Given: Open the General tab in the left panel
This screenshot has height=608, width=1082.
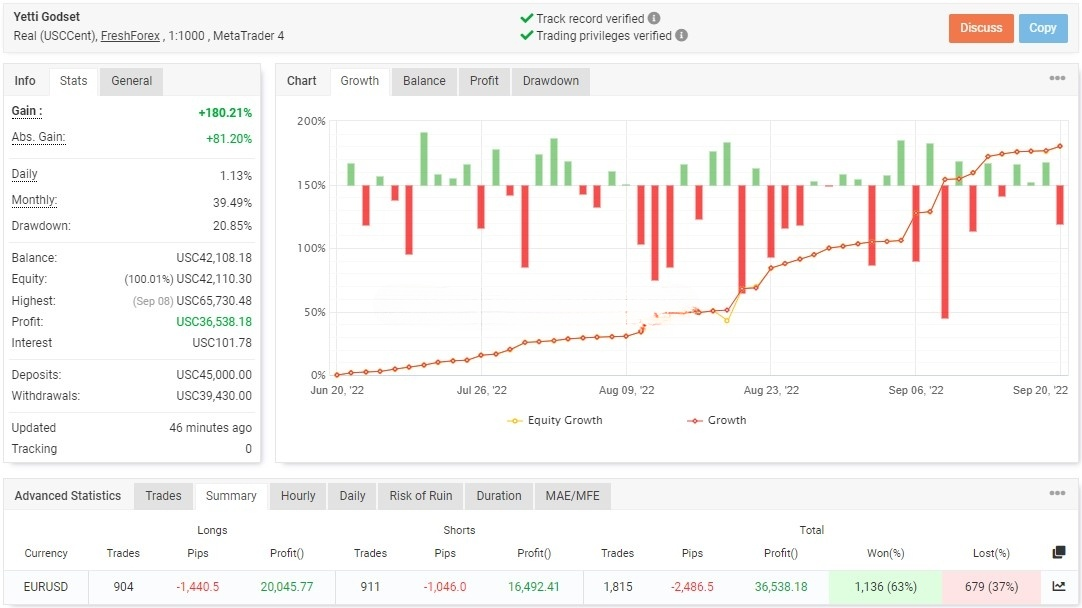Looking at the screenshot, I should [x=131, y=81].
